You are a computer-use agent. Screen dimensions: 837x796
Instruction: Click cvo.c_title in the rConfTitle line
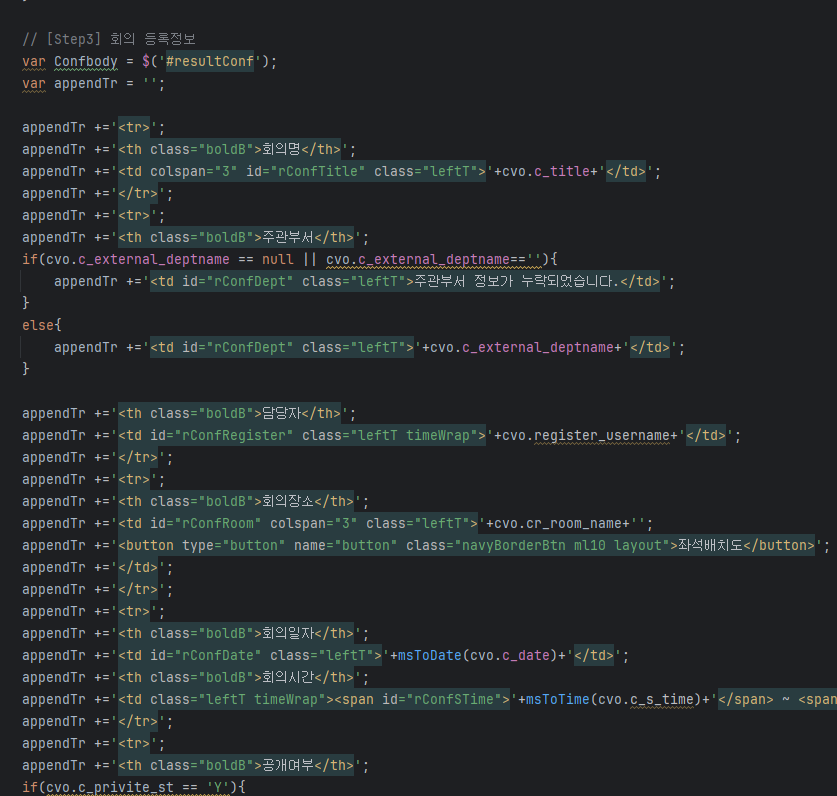click(546, 171)
